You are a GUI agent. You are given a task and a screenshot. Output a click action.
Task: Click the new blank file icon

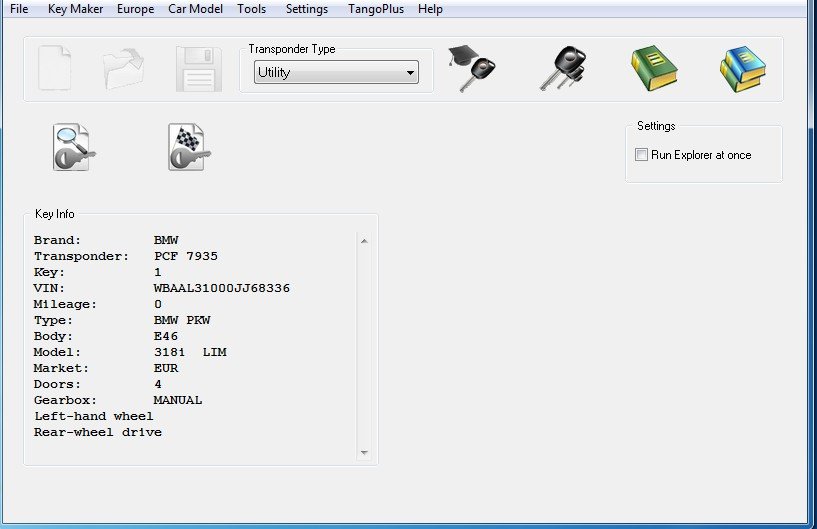[55, 68]
